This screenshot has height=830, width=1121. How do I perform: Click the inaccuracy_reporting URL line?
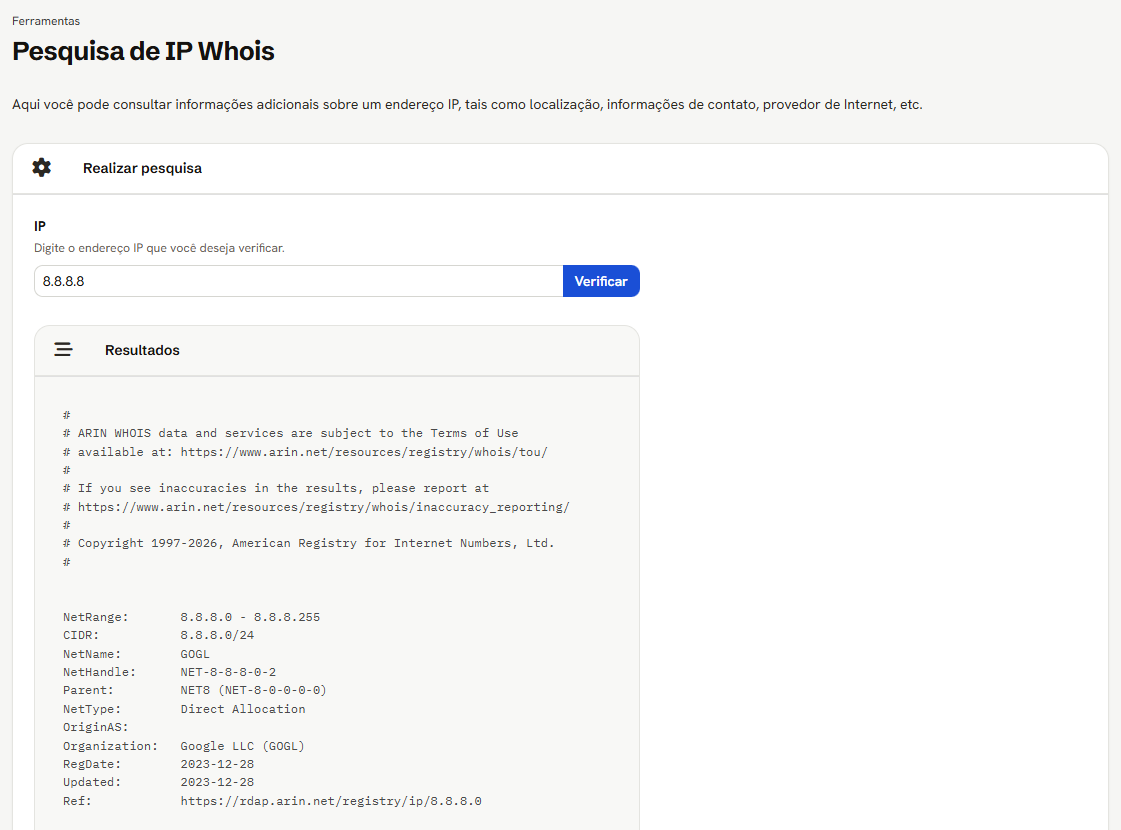316,507
